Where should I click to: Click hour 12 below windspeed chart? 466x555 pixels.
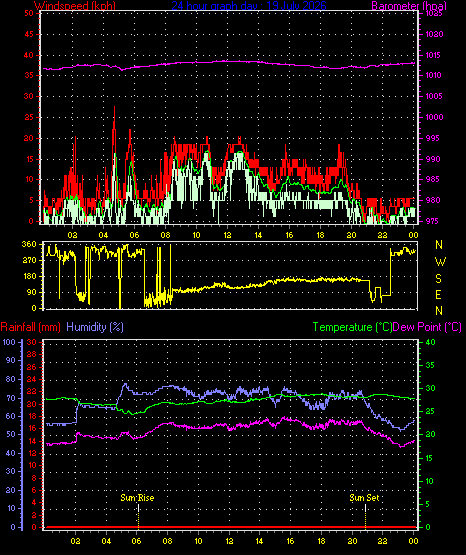[227, 235]
